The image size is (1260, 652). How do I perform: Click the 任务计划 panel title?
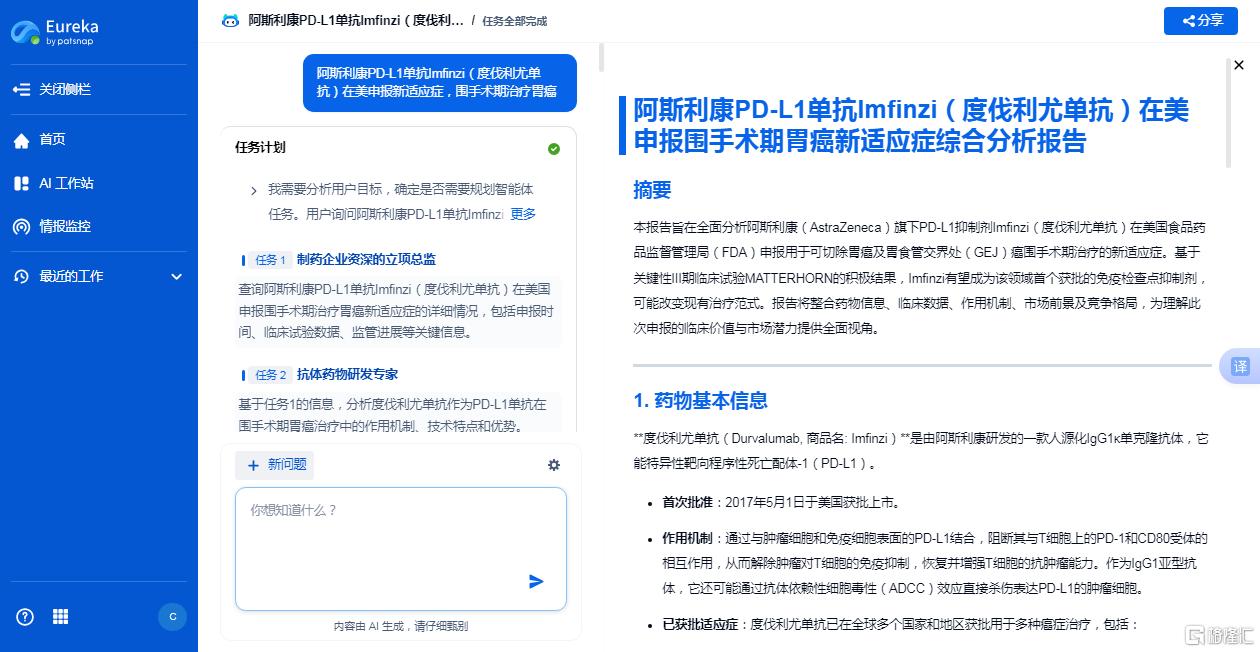260,148
